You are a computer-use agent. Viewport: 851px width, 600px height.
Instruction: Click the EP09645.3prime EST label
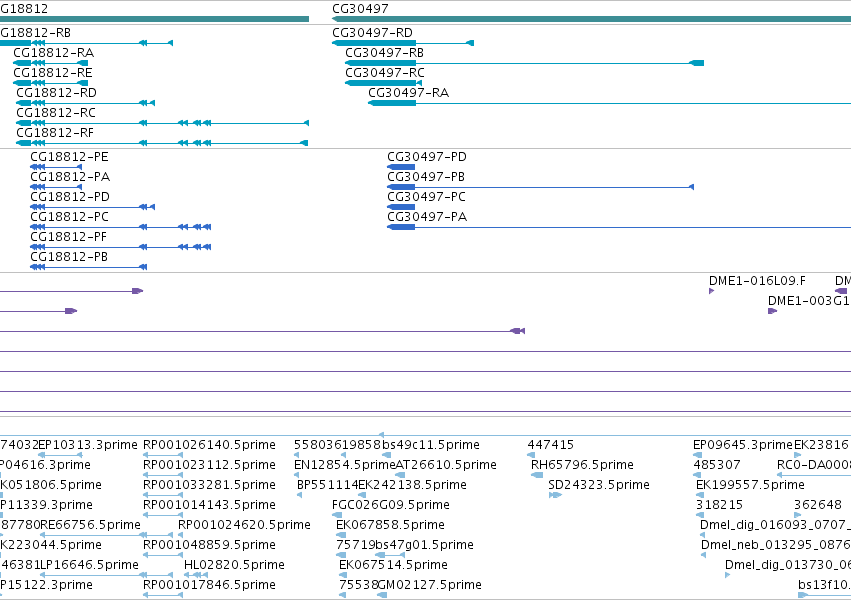743,445
